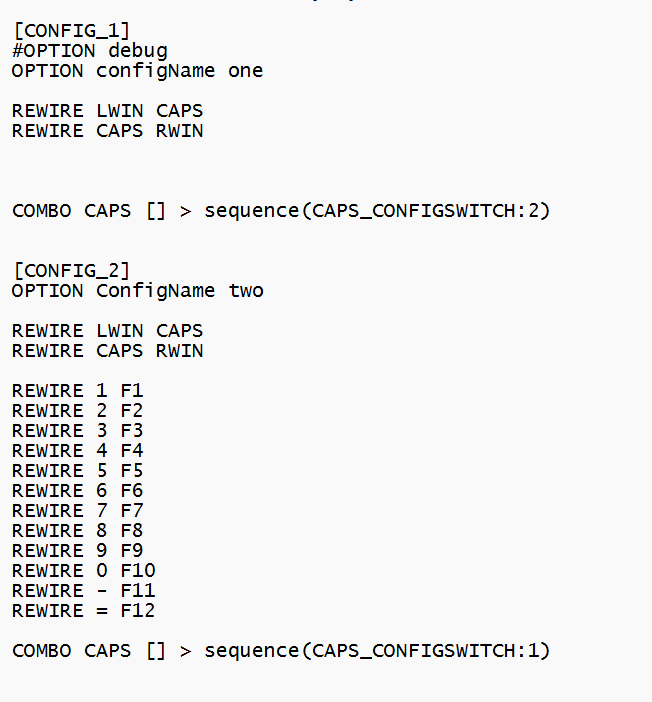
Task: Click the 'REWIRE 2 F2' line
Action: click(x=77, y=410)
